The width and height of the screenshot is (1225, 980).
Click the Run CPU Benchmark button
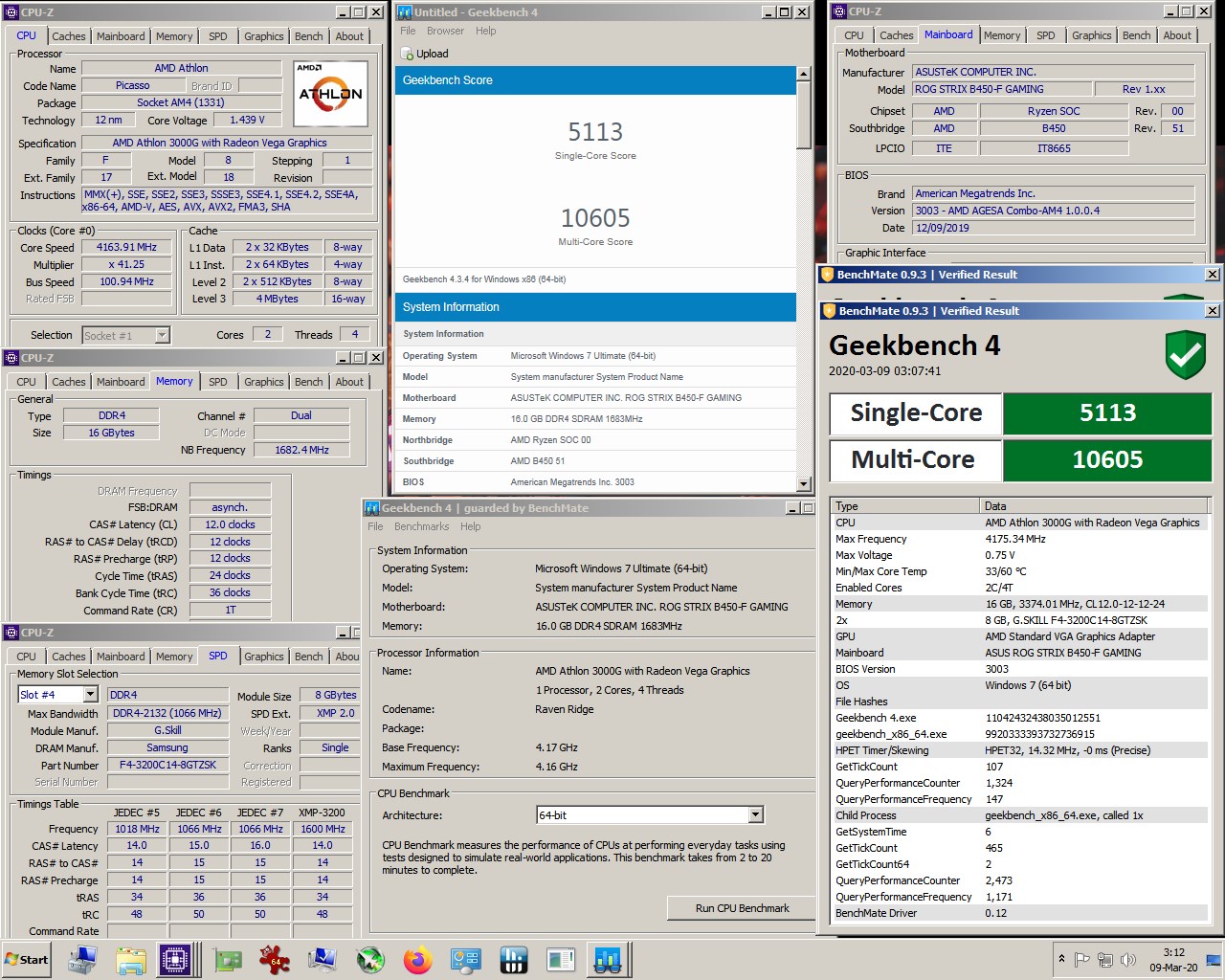(x=742, y=908)
